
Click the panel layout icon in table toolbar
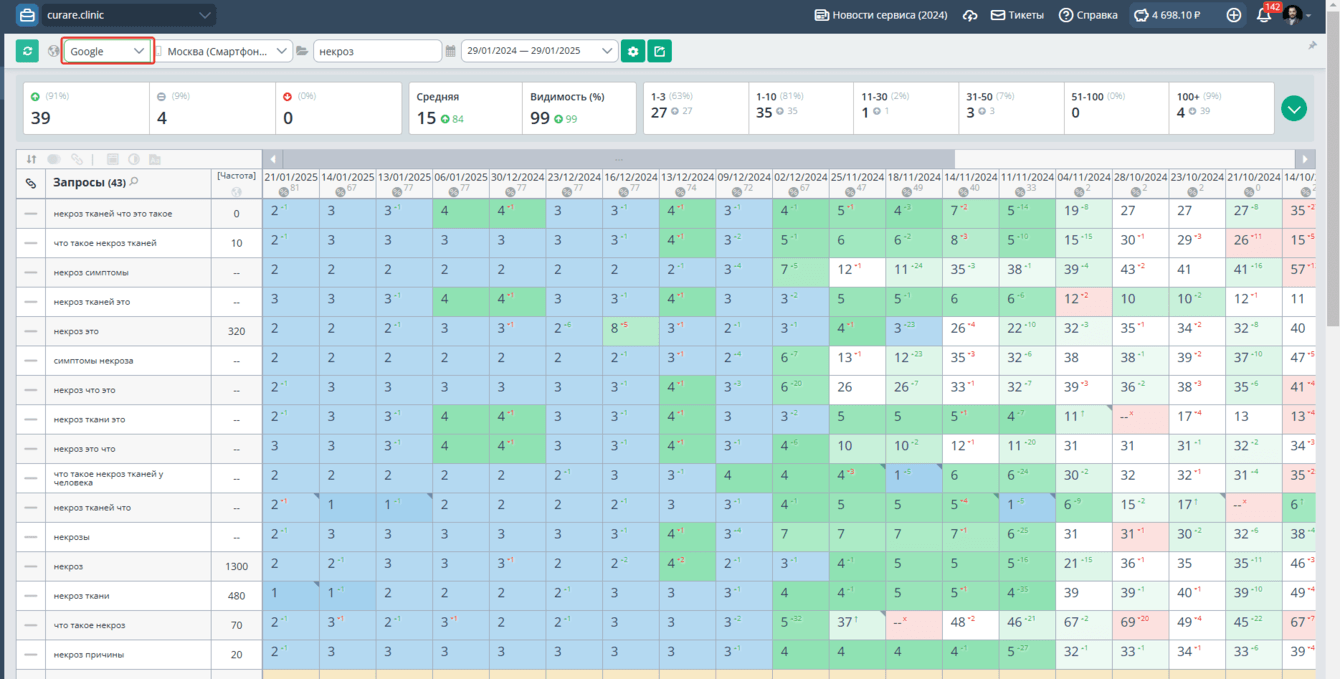pyautogui.click(x=112, y=159)
